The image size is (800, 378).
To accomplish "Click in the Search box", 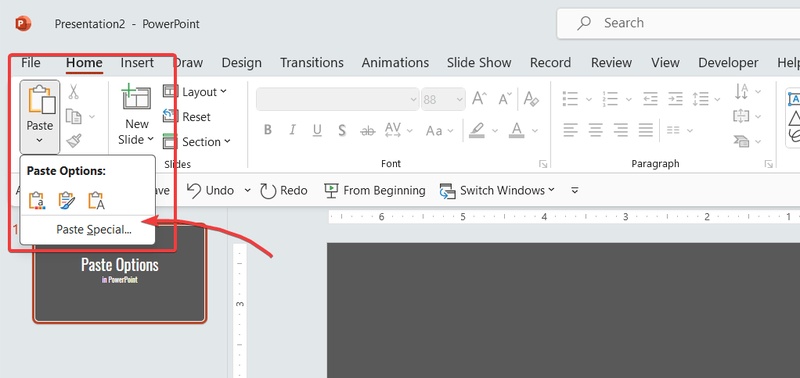I will 679,23.
